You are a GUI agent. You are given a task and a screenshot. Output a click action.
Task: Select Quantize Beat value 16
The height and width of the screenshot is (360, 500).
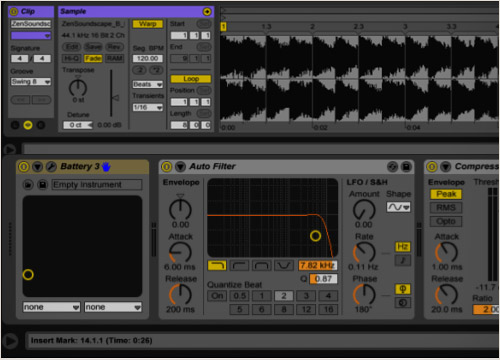[328, 310]
